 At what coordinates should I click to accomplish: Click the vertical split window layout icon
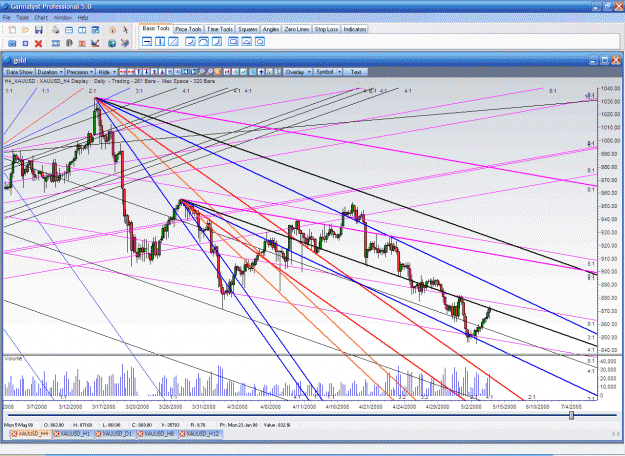pyautogui.click(x=82, y=30)
